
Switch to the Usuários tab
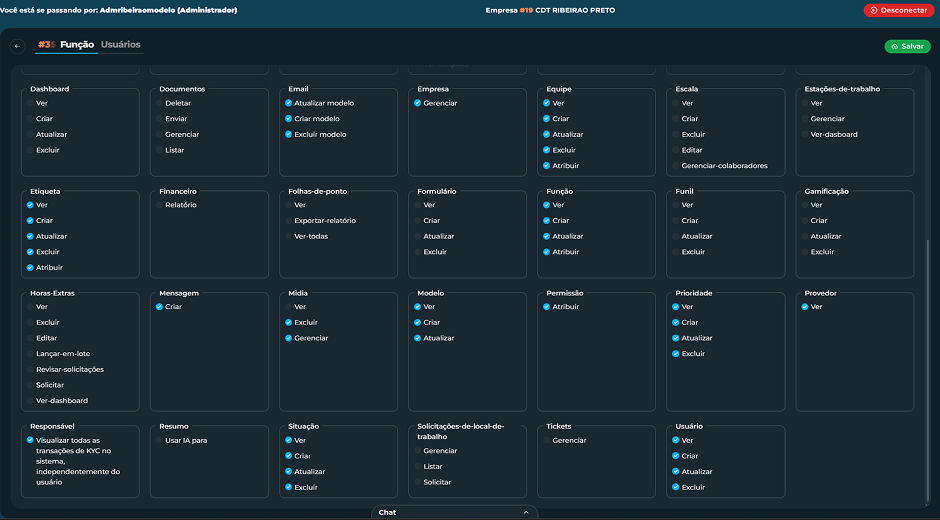pos(120,44)
